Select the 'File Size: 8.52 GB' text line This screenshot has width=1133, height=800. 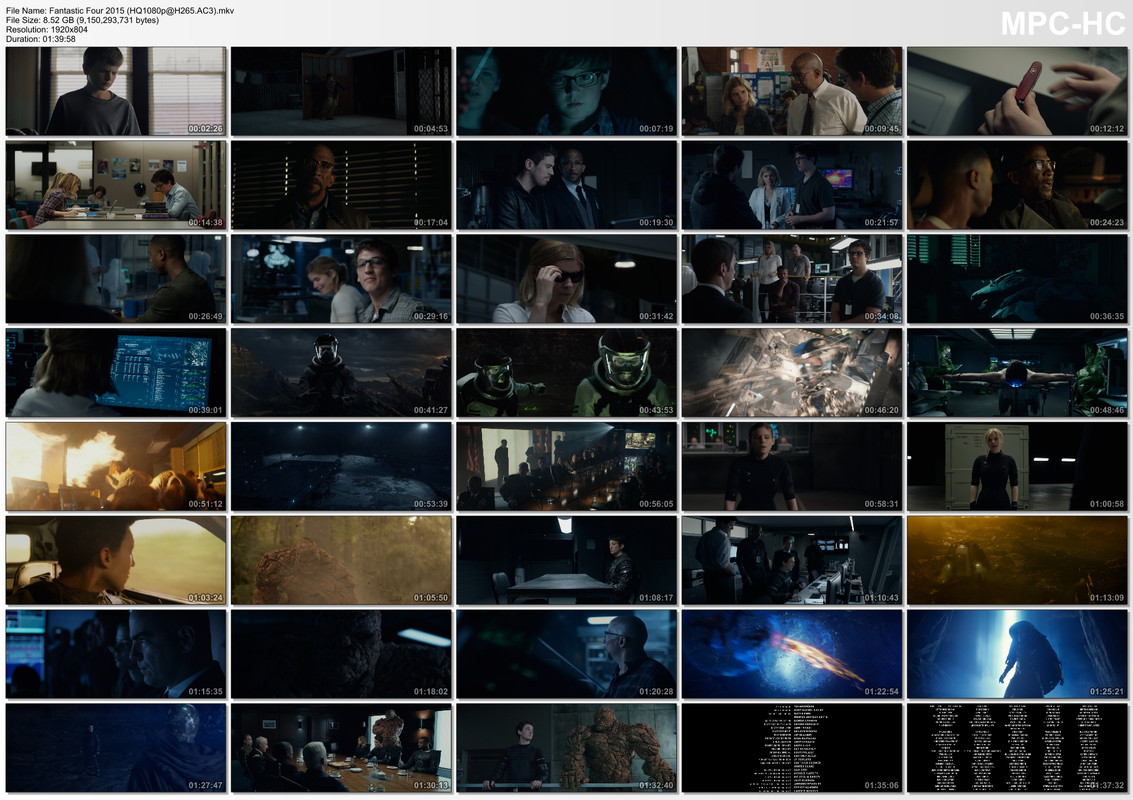[82, 20]
